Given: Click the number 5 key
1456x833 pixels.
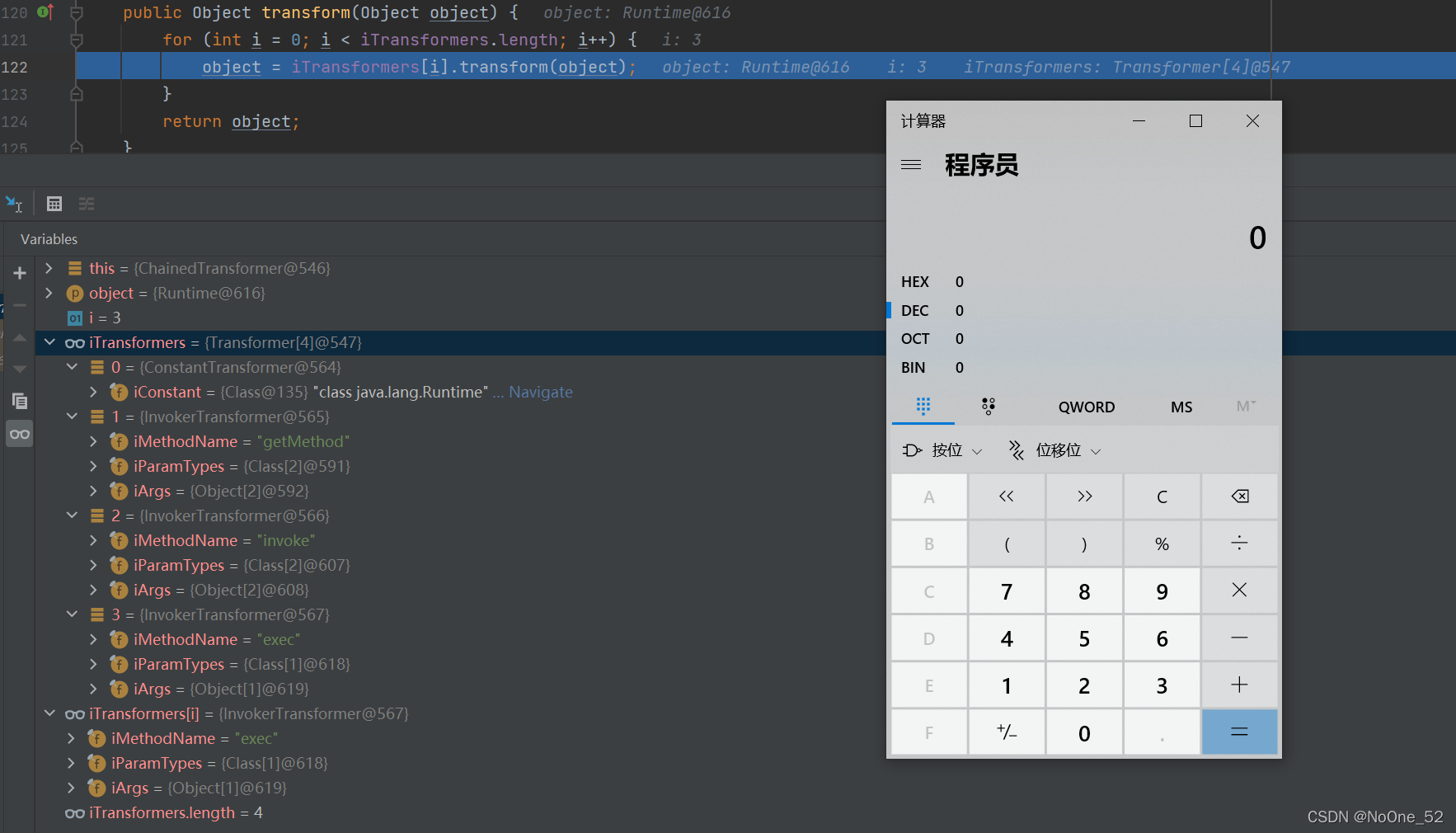Looking at the screenshot, I should pyautogui.click(x=1084, y=638).
